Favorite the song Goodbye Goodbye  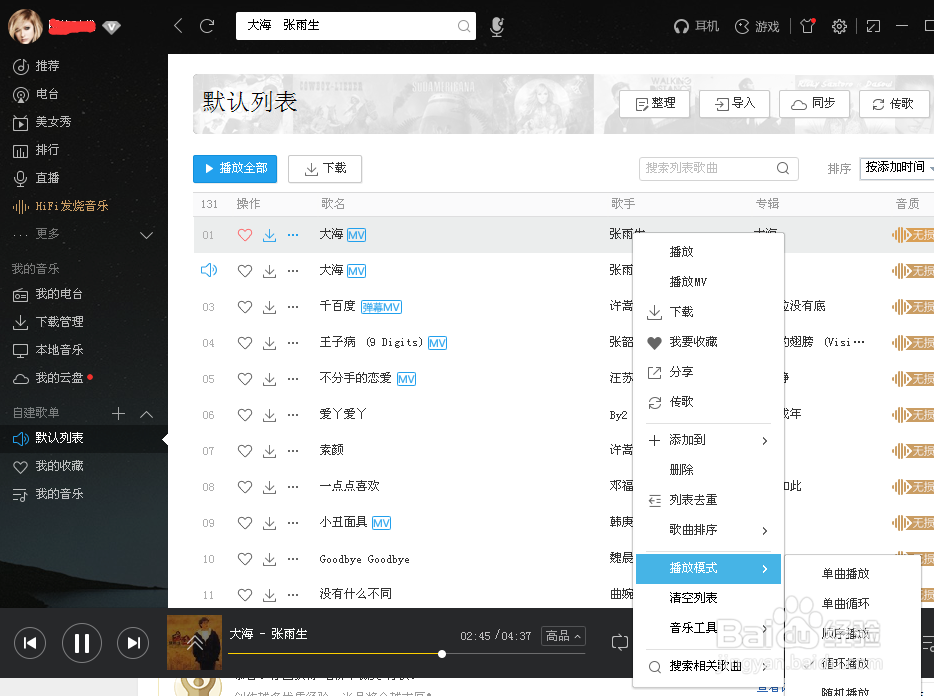(245, 559)
